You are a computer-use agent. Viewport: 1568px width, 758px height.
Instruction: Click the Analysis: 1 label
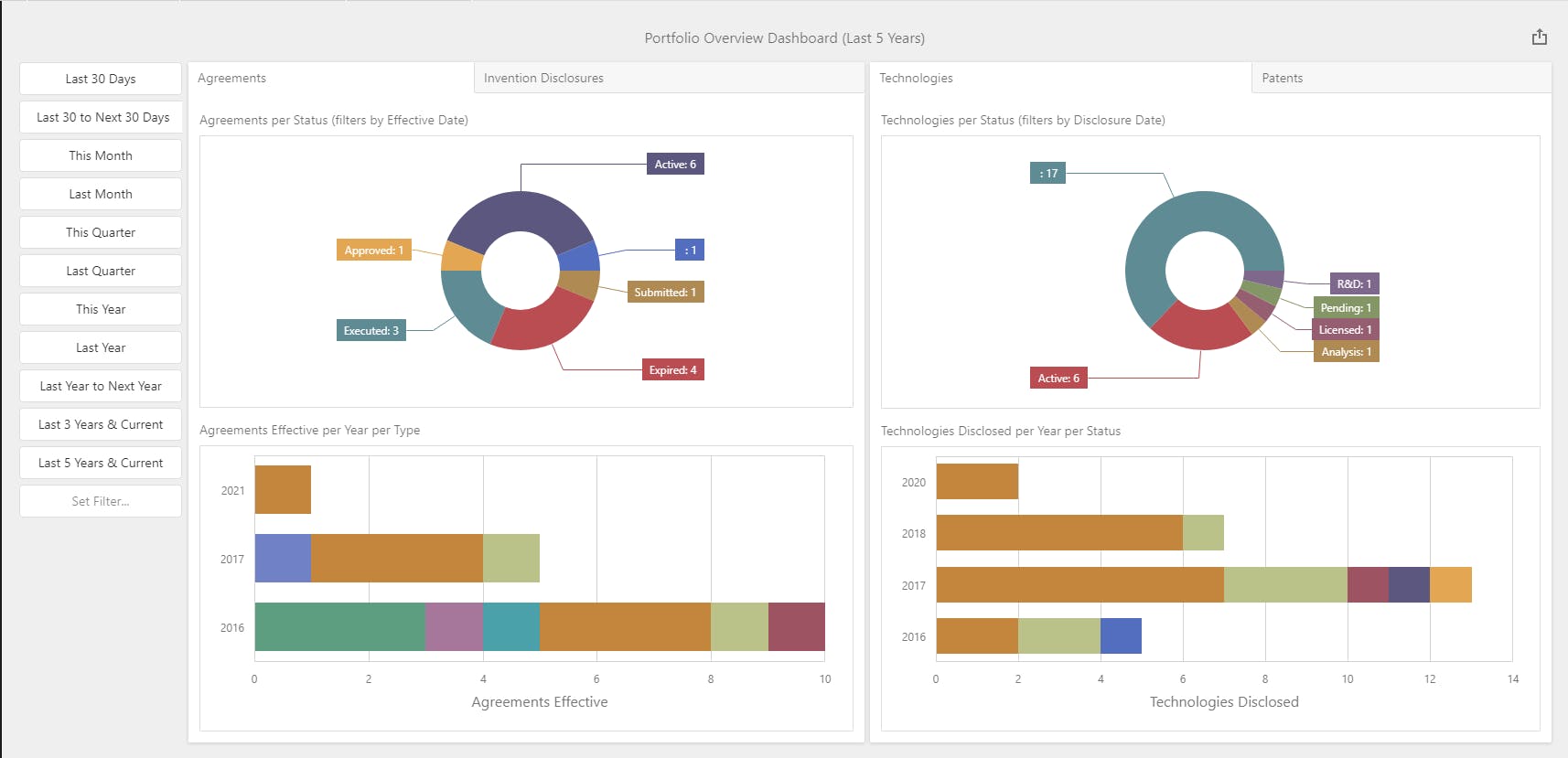1346,352
